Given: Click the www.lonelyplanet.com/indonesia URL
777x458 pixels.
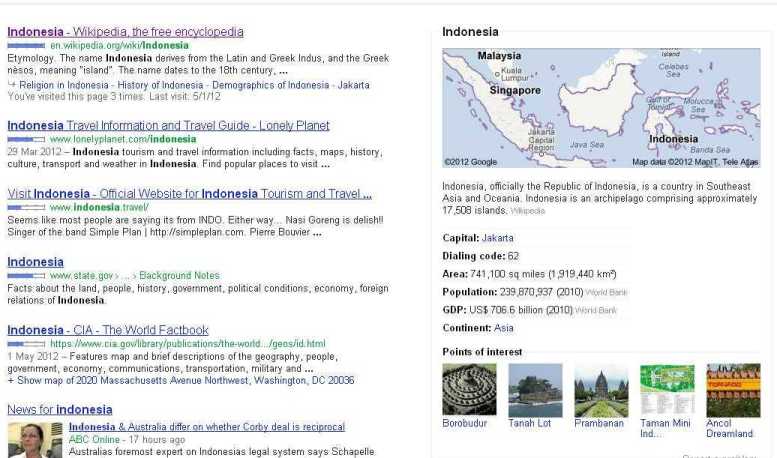Looking at the screenshot, I should 123,139.
